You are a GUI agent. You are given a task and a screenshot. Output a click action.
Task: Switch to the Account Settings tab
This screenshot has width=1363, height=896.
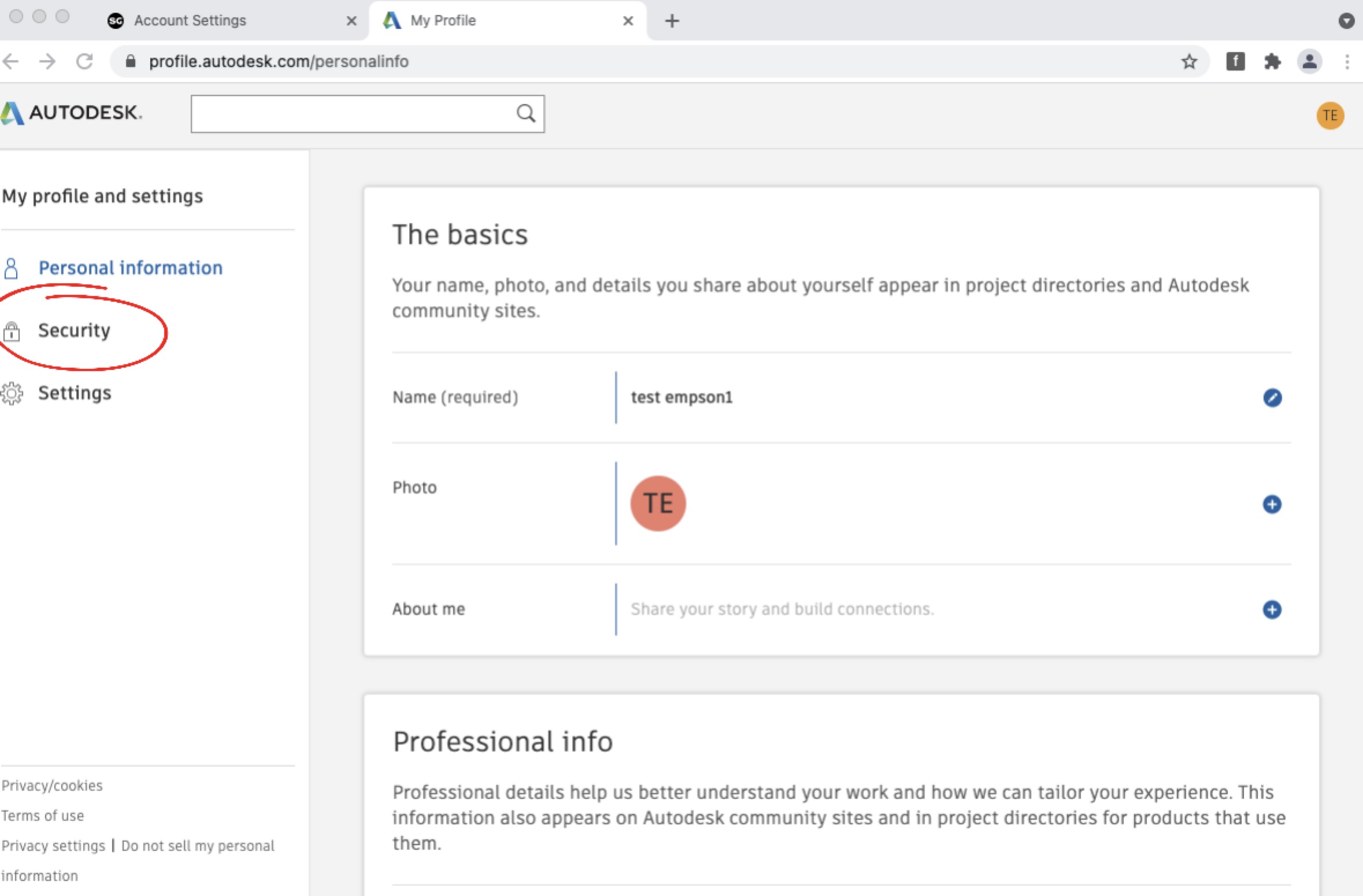pyautogui.click(x=190, y=21)
